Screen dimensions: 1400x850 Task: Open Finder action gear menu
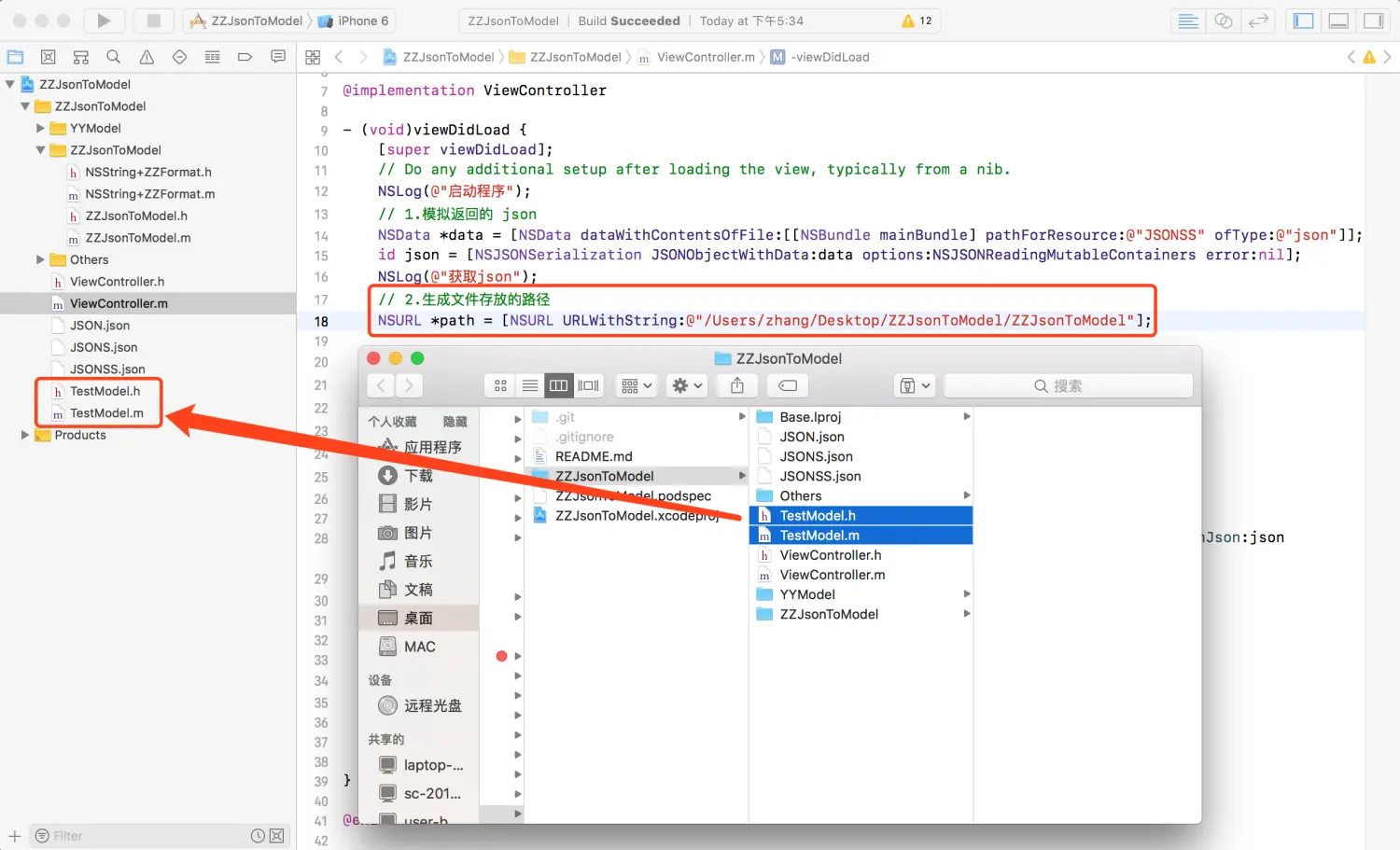point(688,385)
